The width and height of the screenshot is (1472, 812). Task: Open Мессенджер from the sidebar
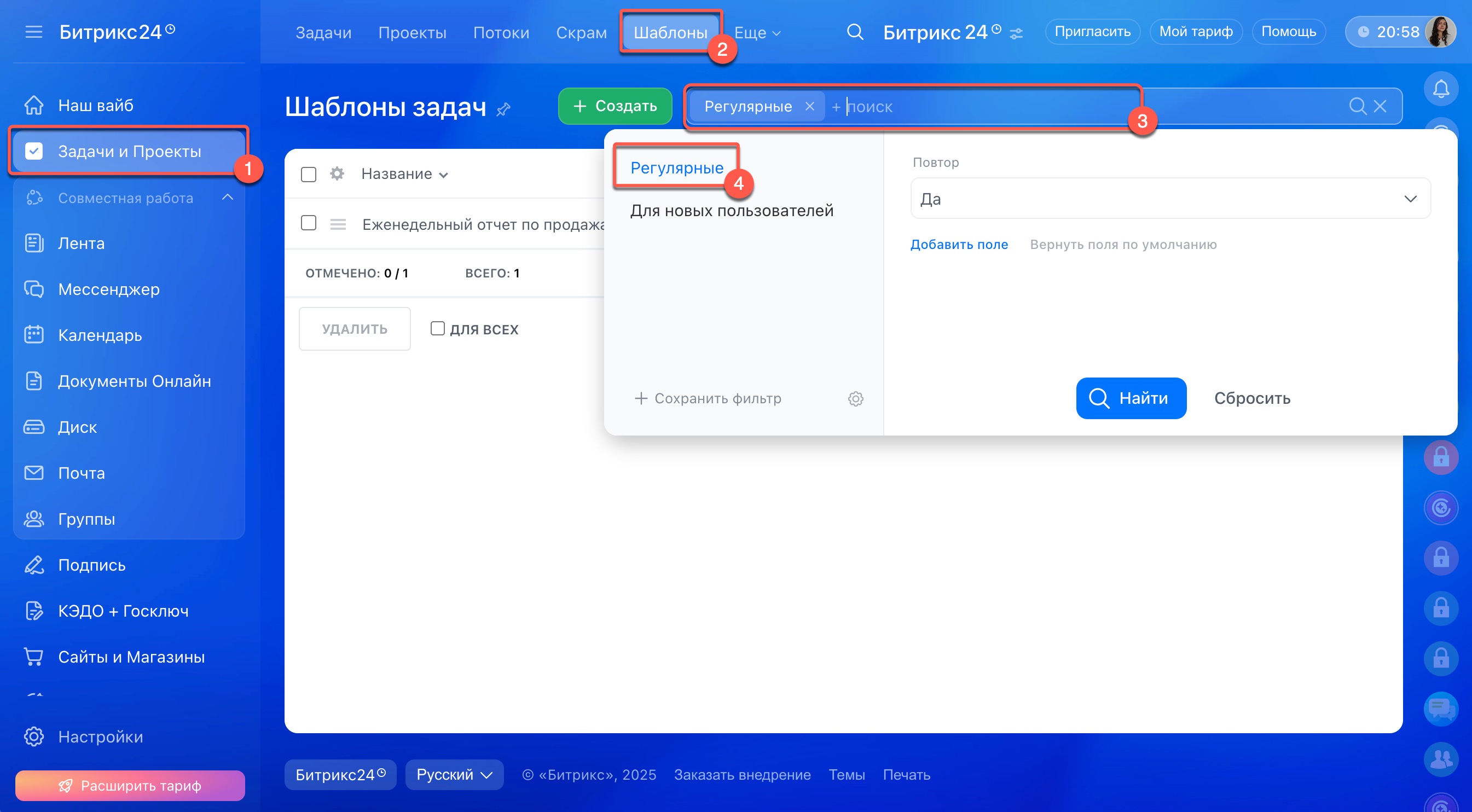(x=108, y=289)
